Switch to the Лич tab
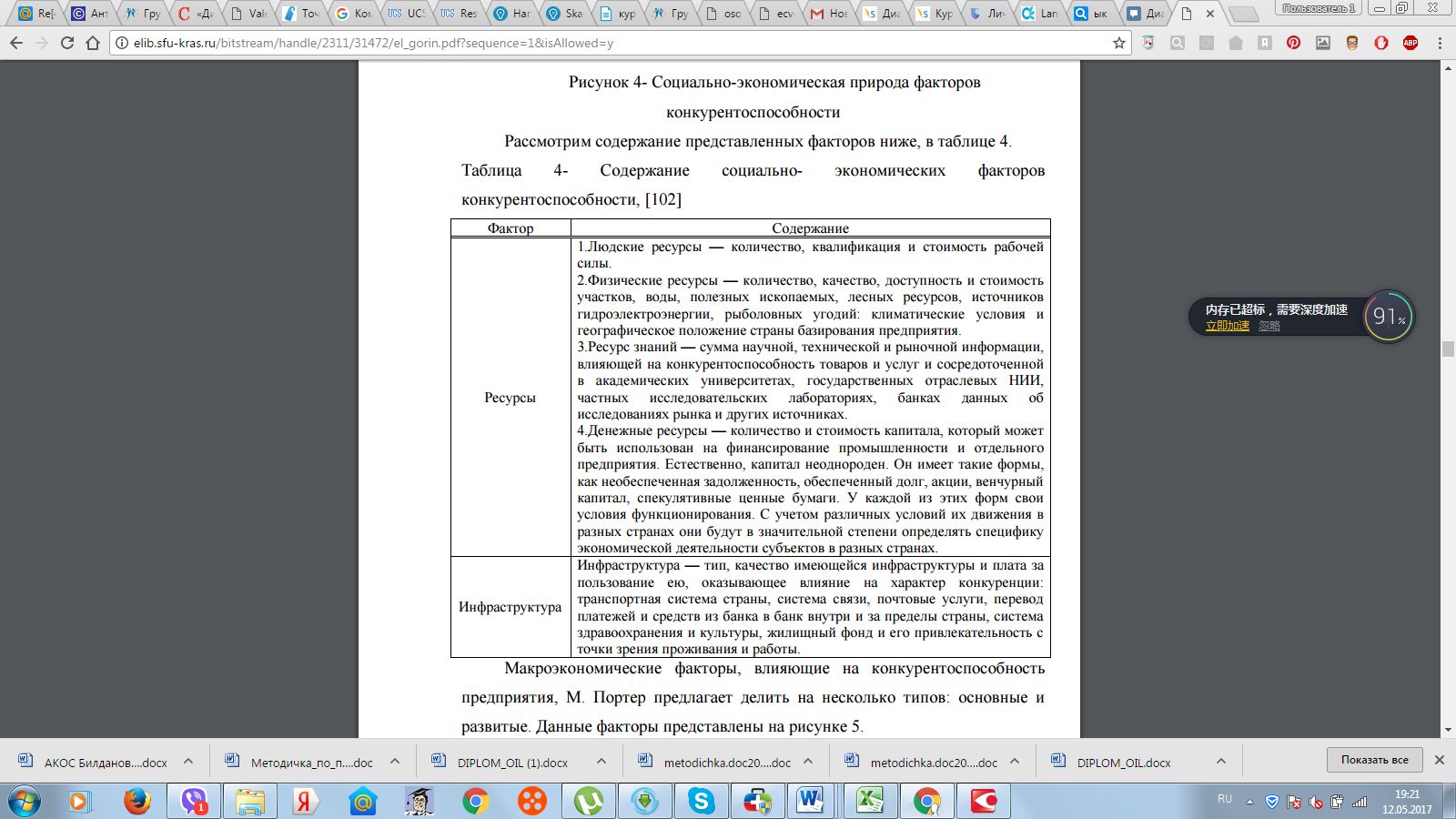The image size is (1456, 819). pos(988,14)
